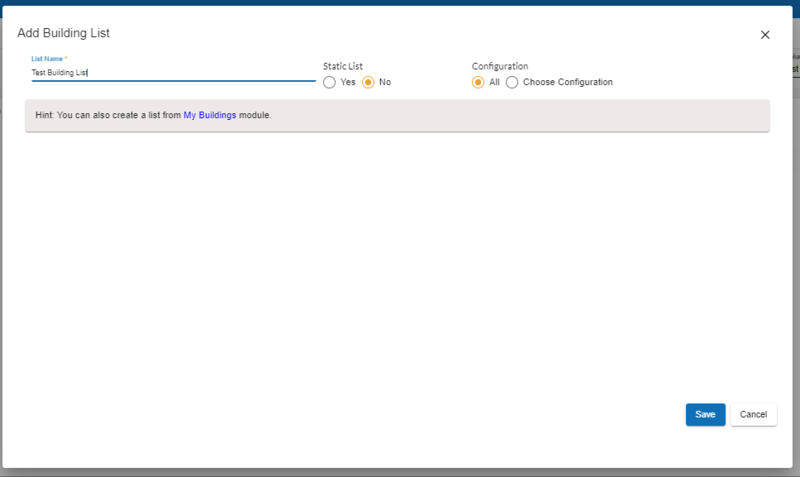
Task: Select the All configuration radio button
Action: (x=478, y=82)
